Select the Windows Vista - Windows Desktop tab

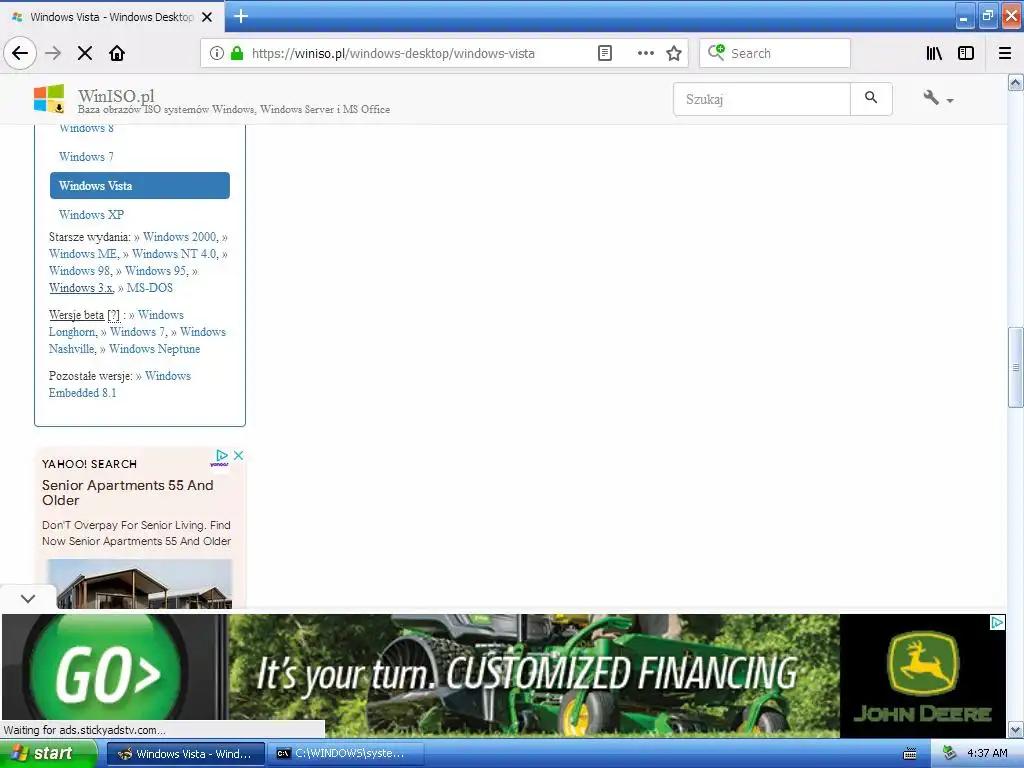112,17
